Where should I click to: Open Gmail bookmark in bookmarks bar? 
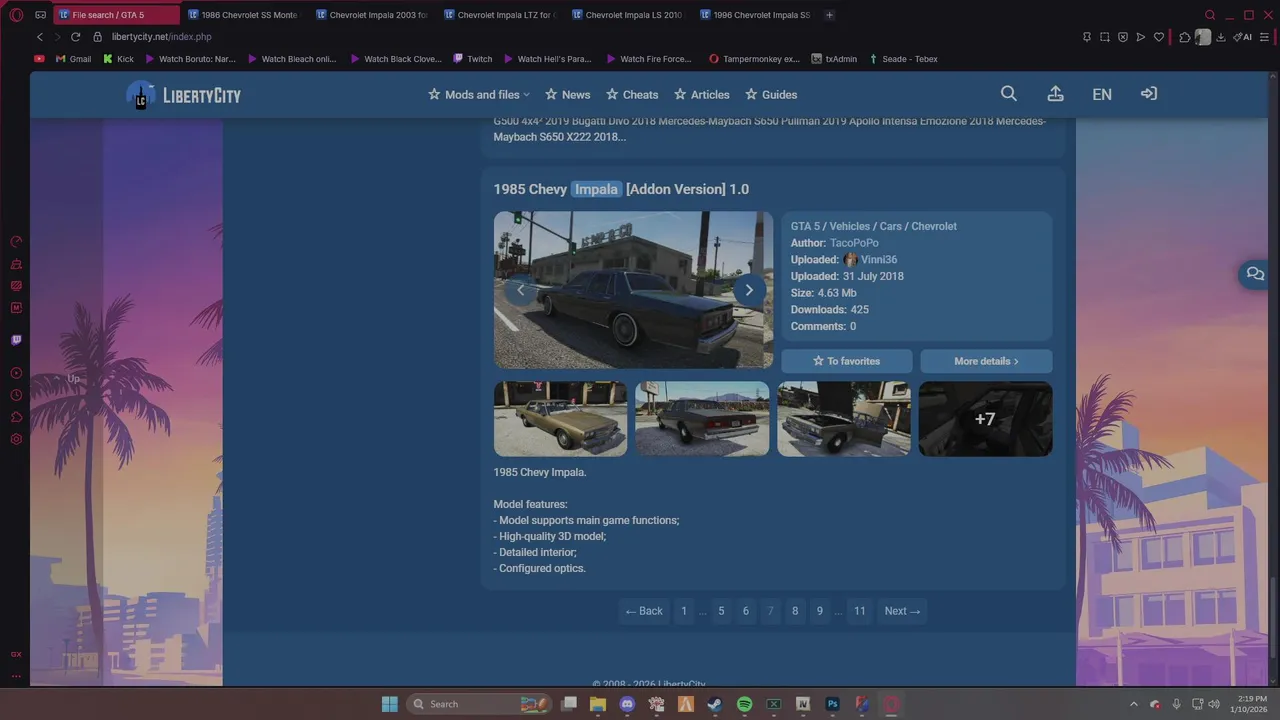click(73, 59)
